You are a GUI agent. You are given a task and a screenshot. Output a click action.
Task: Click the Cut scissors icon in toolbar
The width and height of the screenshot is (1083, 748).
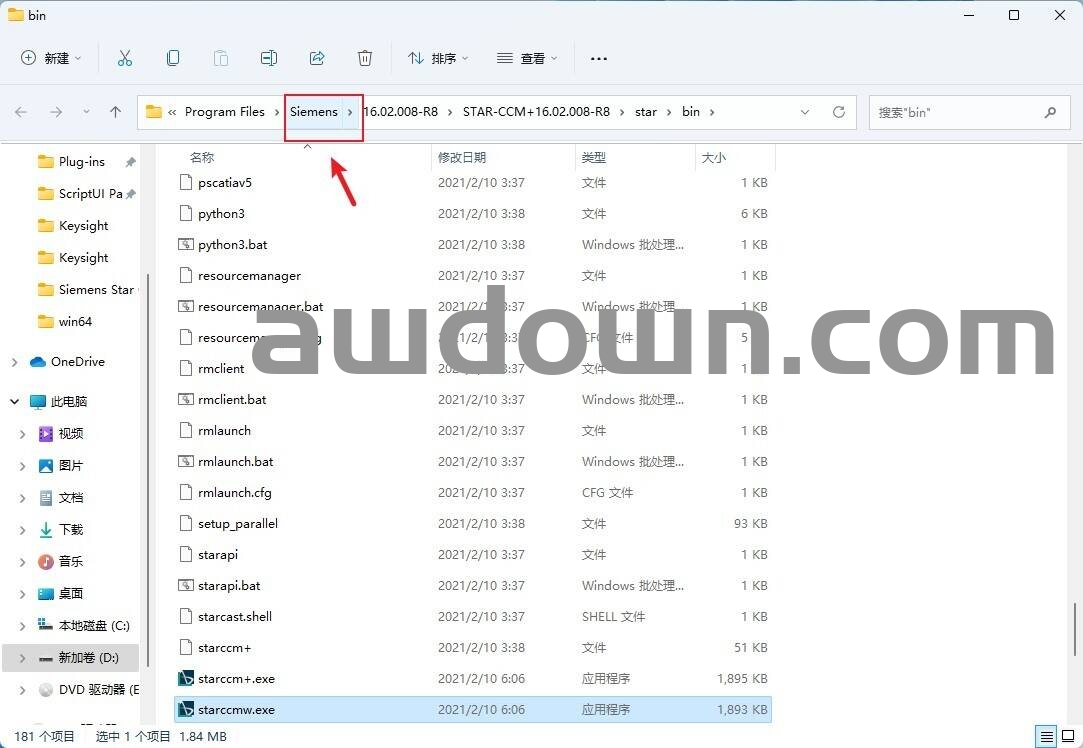(125, 58)
